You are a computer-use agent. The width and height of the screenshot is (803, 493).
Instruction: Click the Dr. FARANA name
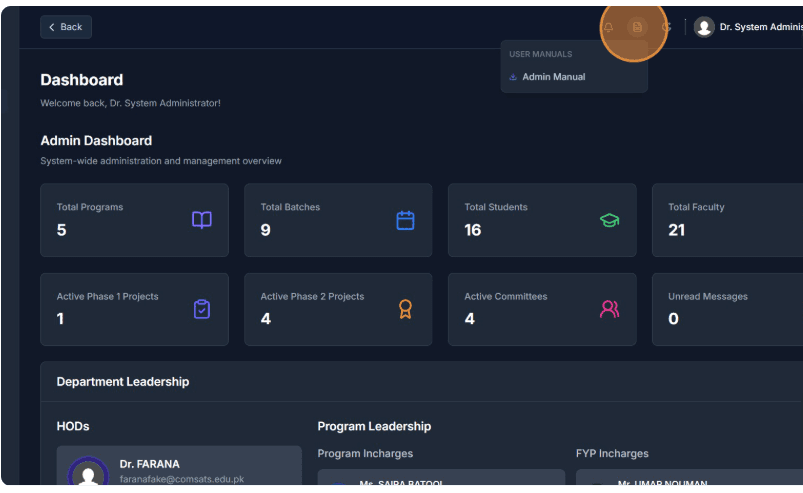click(x=150, y=464)
